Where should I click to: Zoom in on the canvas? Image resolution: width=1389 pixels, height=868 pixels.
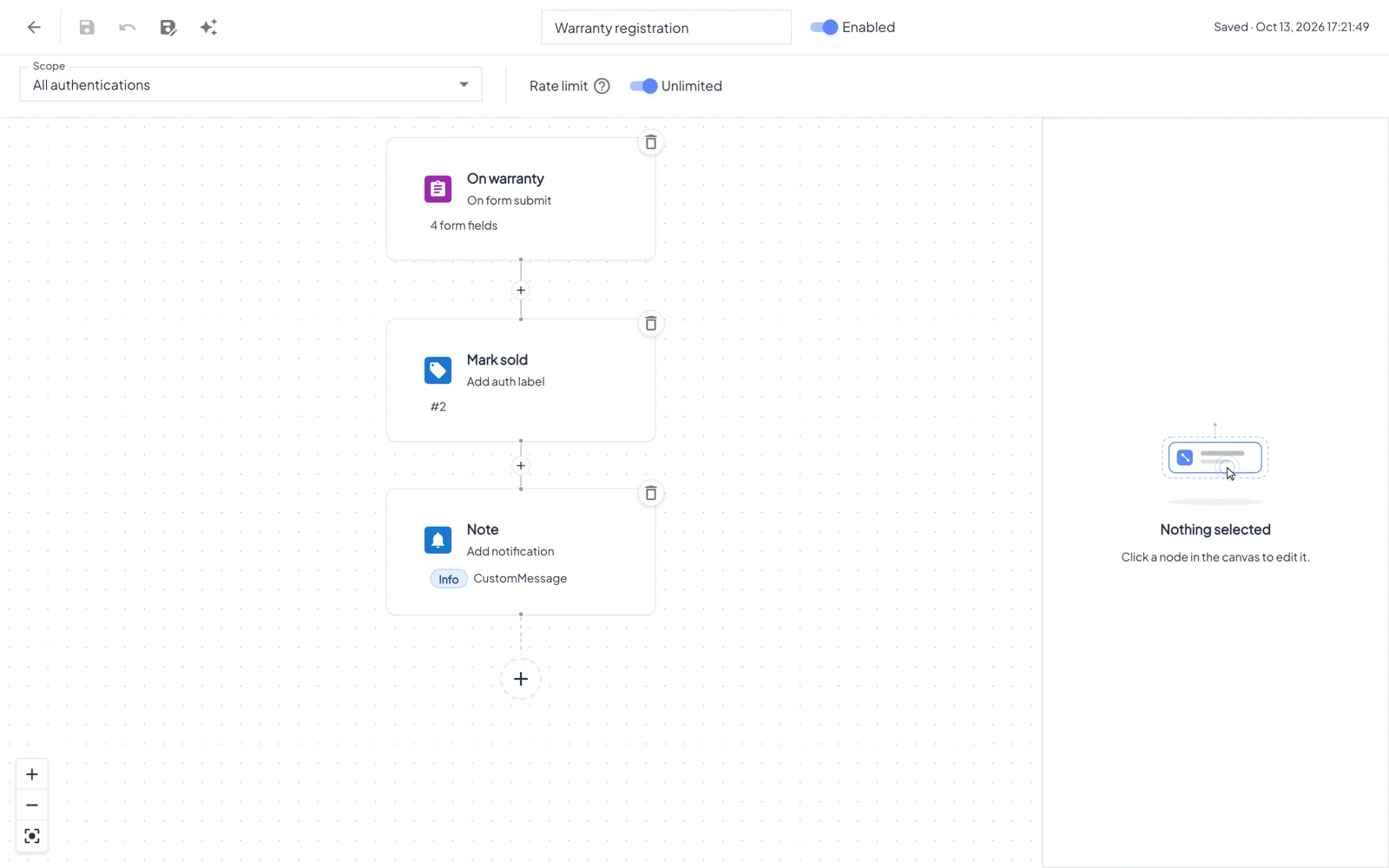click(x=32, y=774)
